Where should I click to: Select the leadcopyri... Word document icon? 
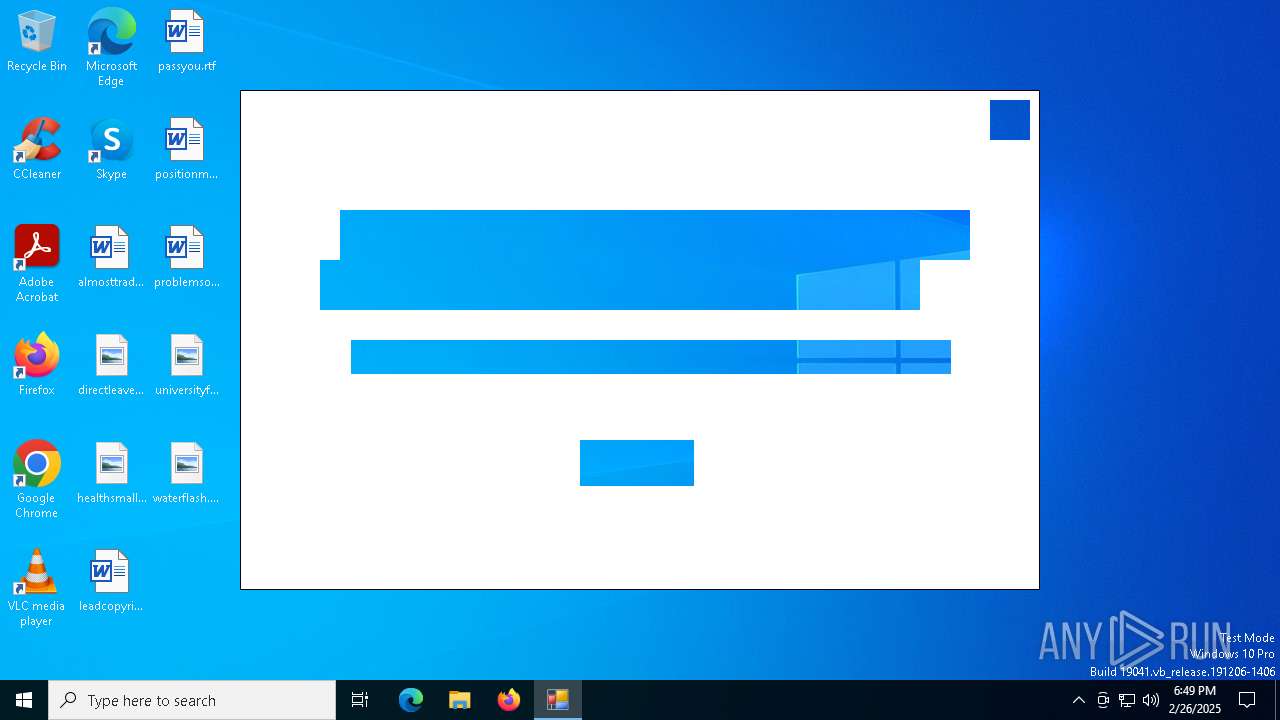[111, 582]
